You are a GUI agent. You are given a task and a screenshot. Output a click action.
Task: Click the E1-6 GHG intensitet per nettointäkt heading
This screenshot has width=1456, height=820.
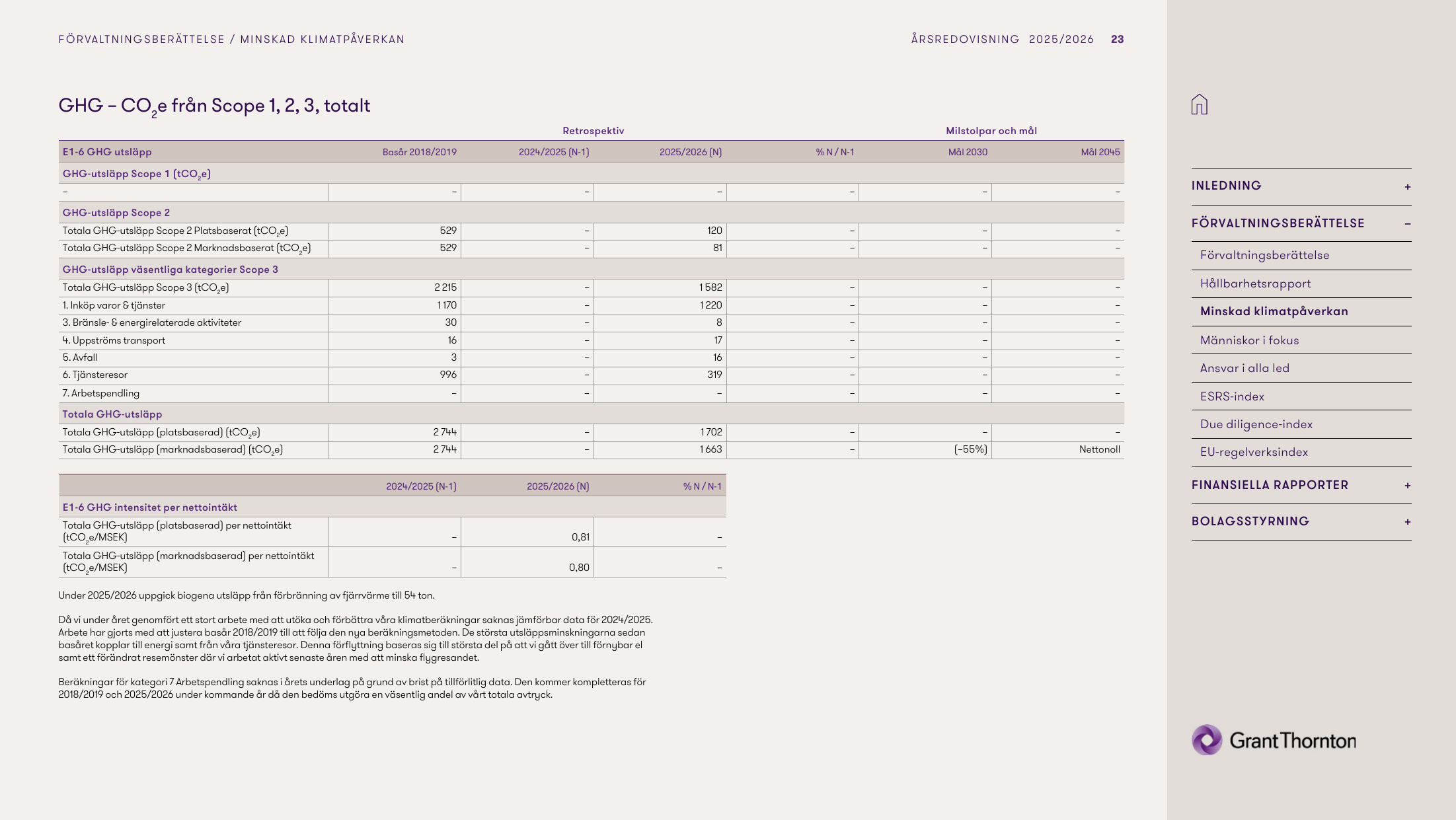pos(149,507)
